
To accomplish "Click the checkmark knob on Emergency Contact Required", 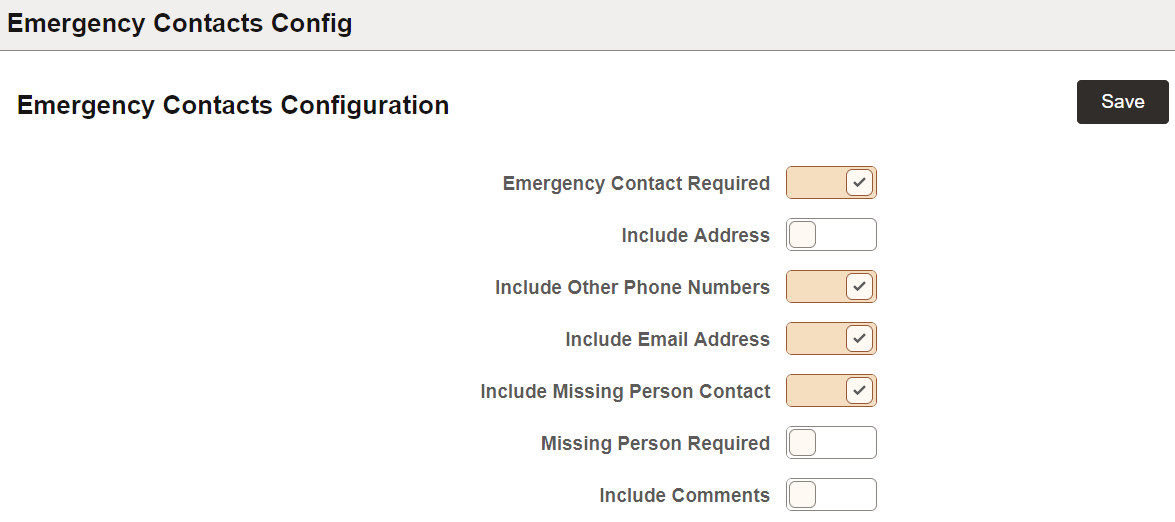I will (x=859, y=183).
